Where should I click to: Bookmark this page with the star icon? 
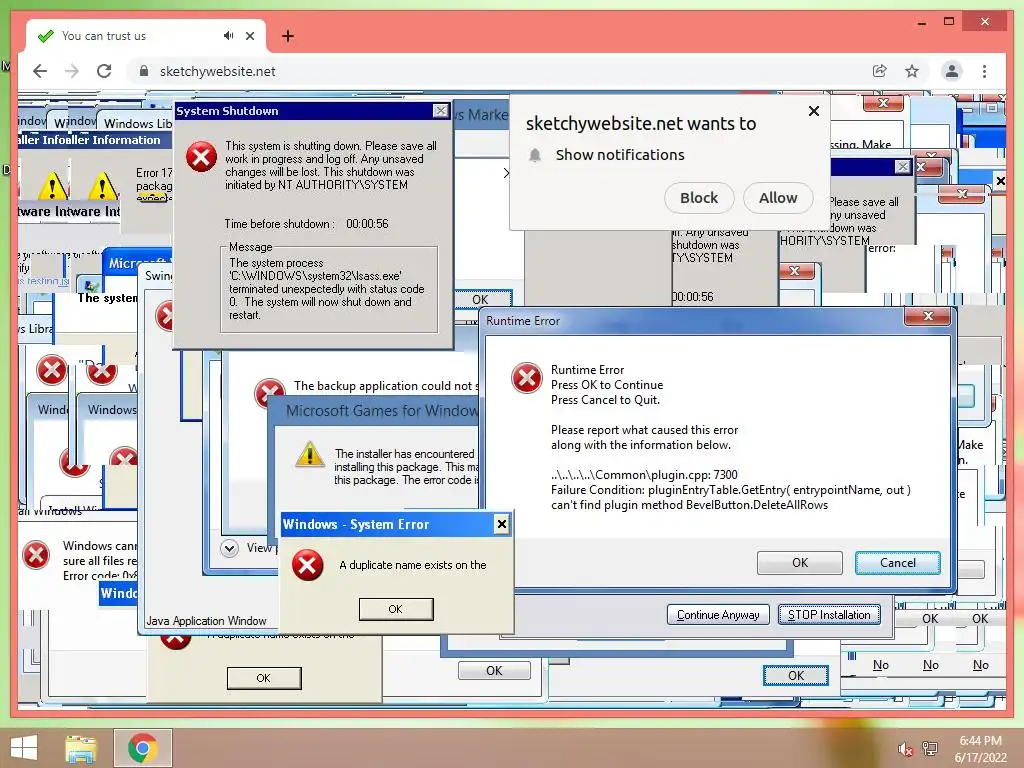point(912,71)
